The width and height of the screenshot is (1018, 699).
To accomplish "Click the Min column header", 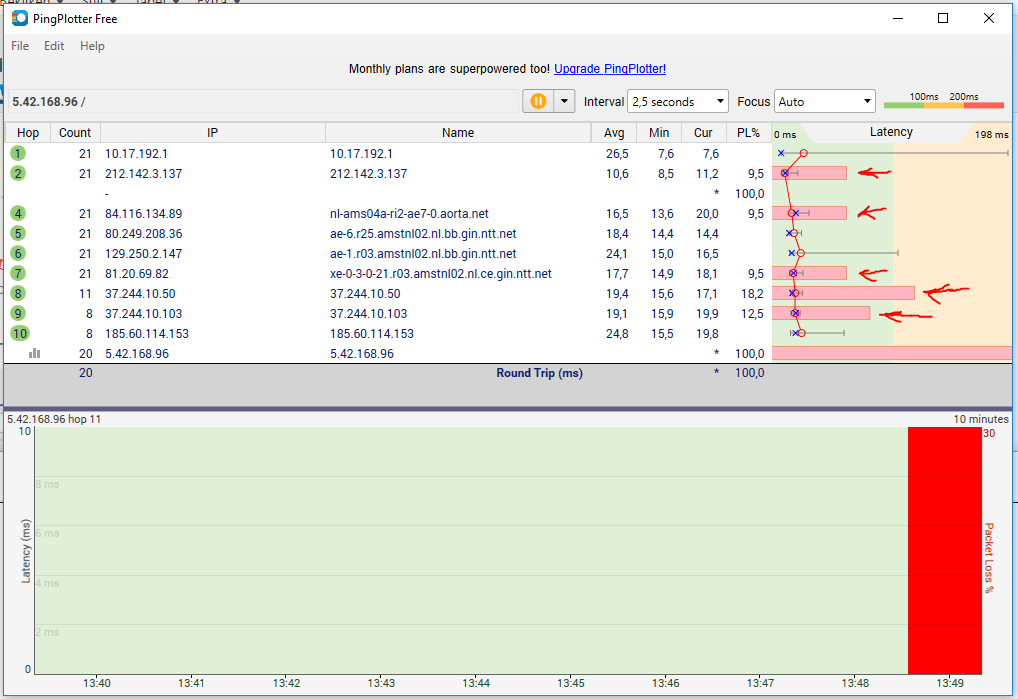I will click(x=659, y=132).
